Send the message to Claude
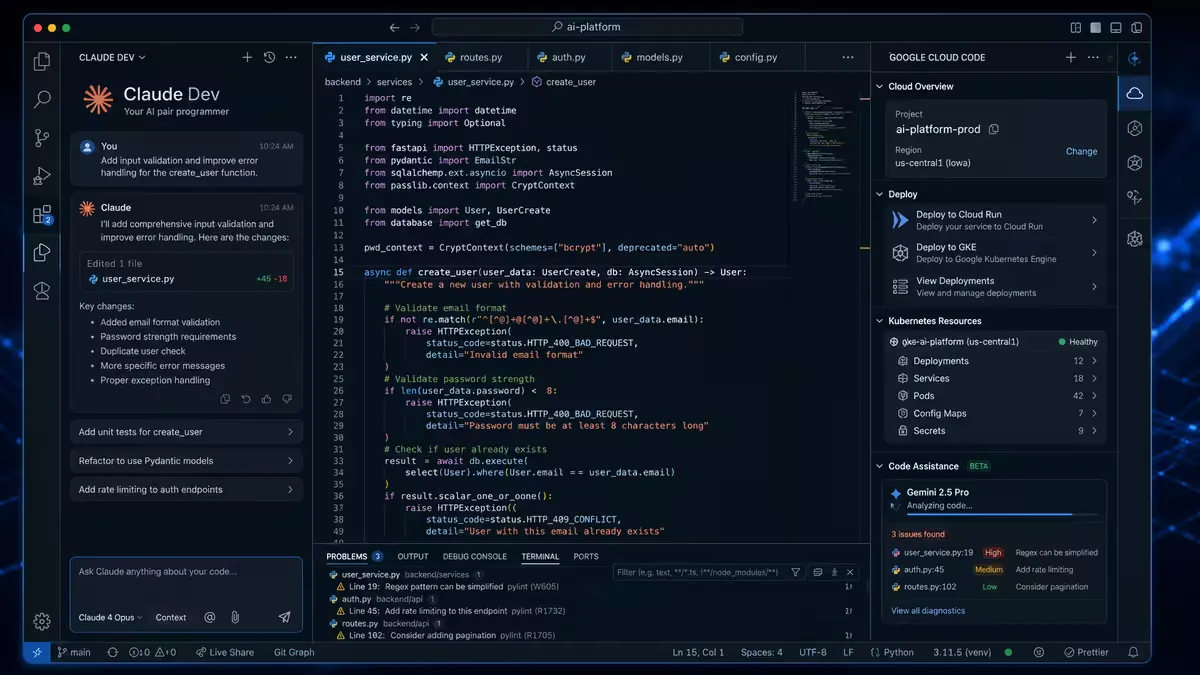The image size is (1200, 675). [x=284, y=617]
